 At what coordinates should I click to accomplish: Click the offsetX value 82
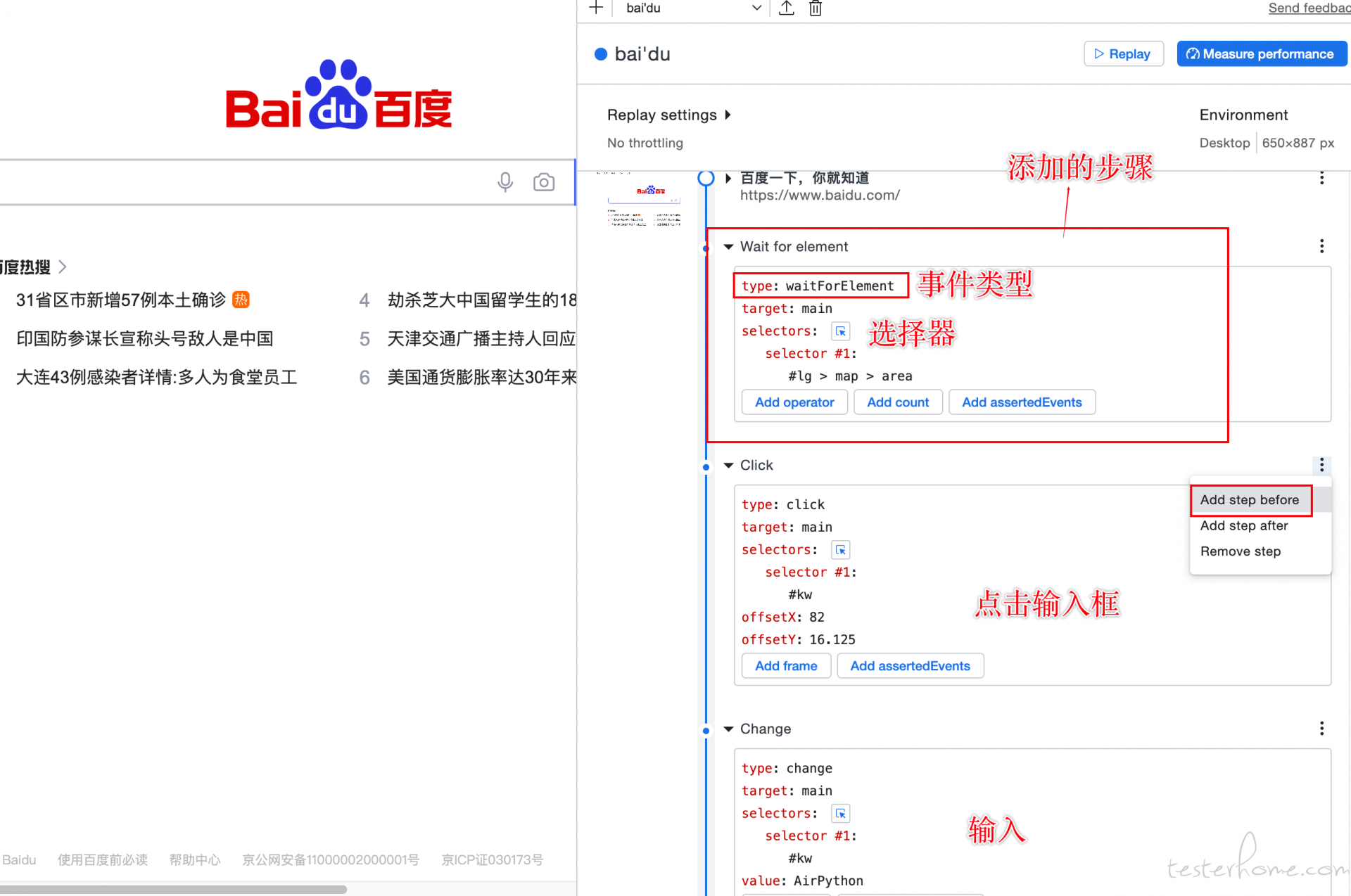817,617
